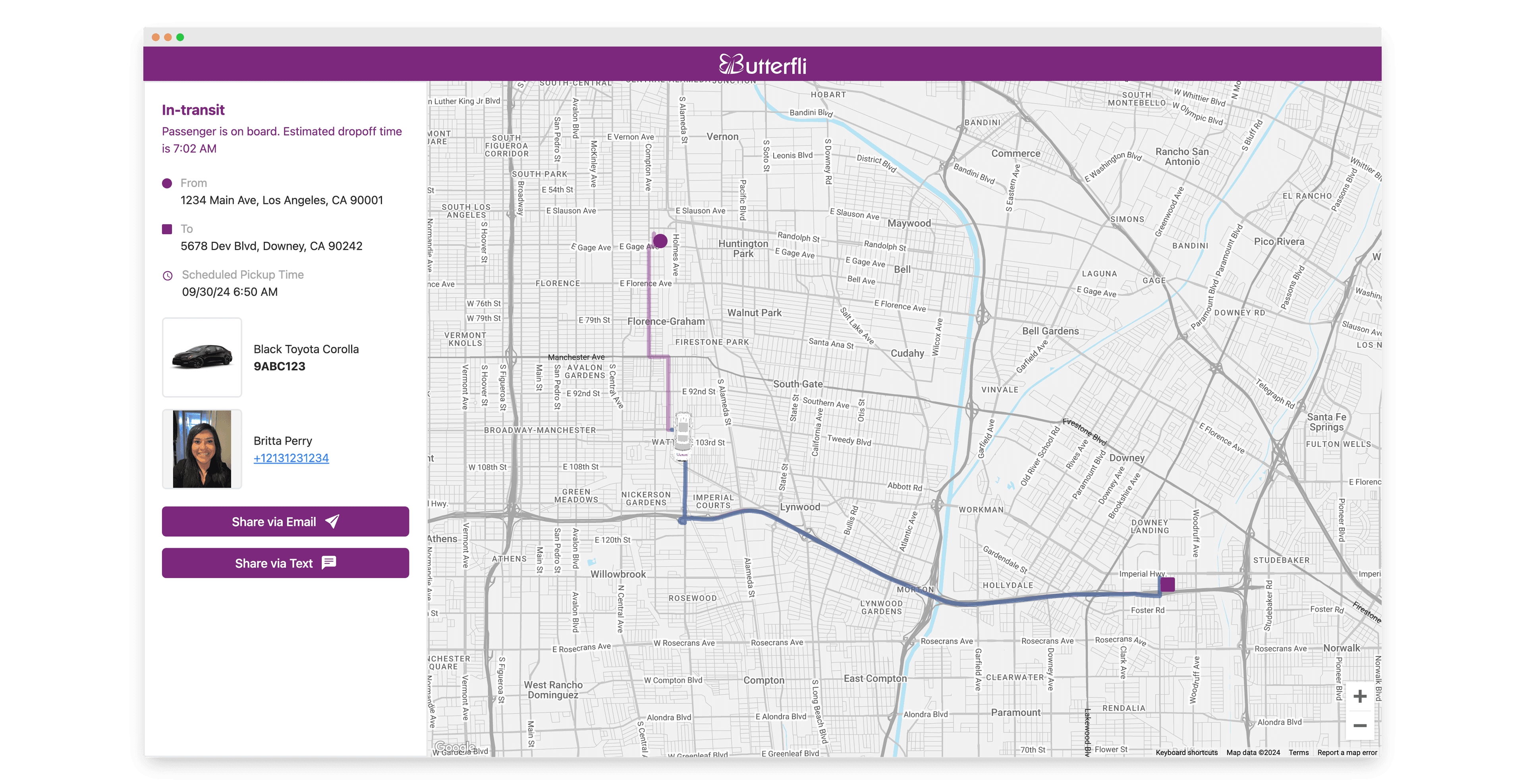Click the Willowbrook map label
1525x784 pixels.
coord(618,574)
